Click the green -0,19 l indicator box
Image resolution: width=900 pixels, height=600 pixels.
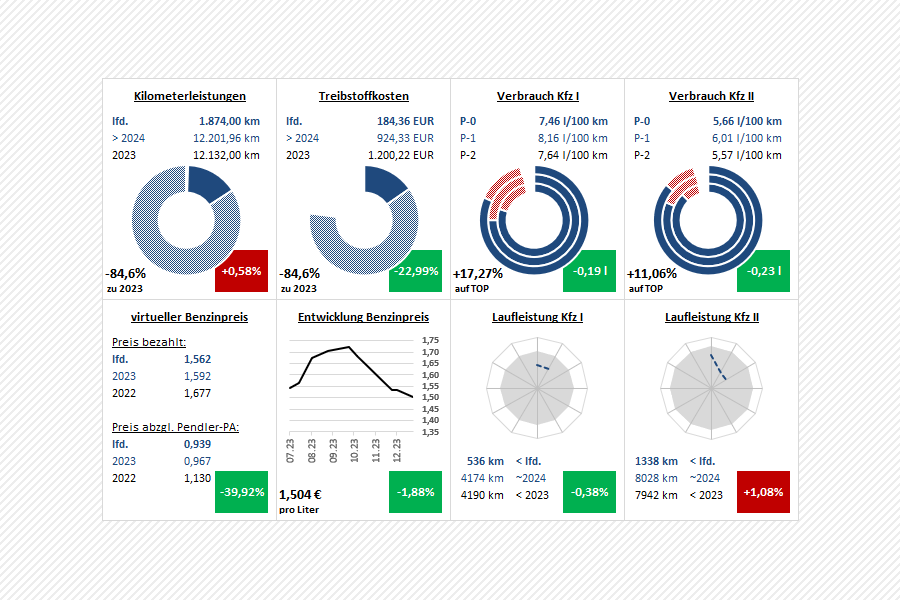click(x=589, y=271)
